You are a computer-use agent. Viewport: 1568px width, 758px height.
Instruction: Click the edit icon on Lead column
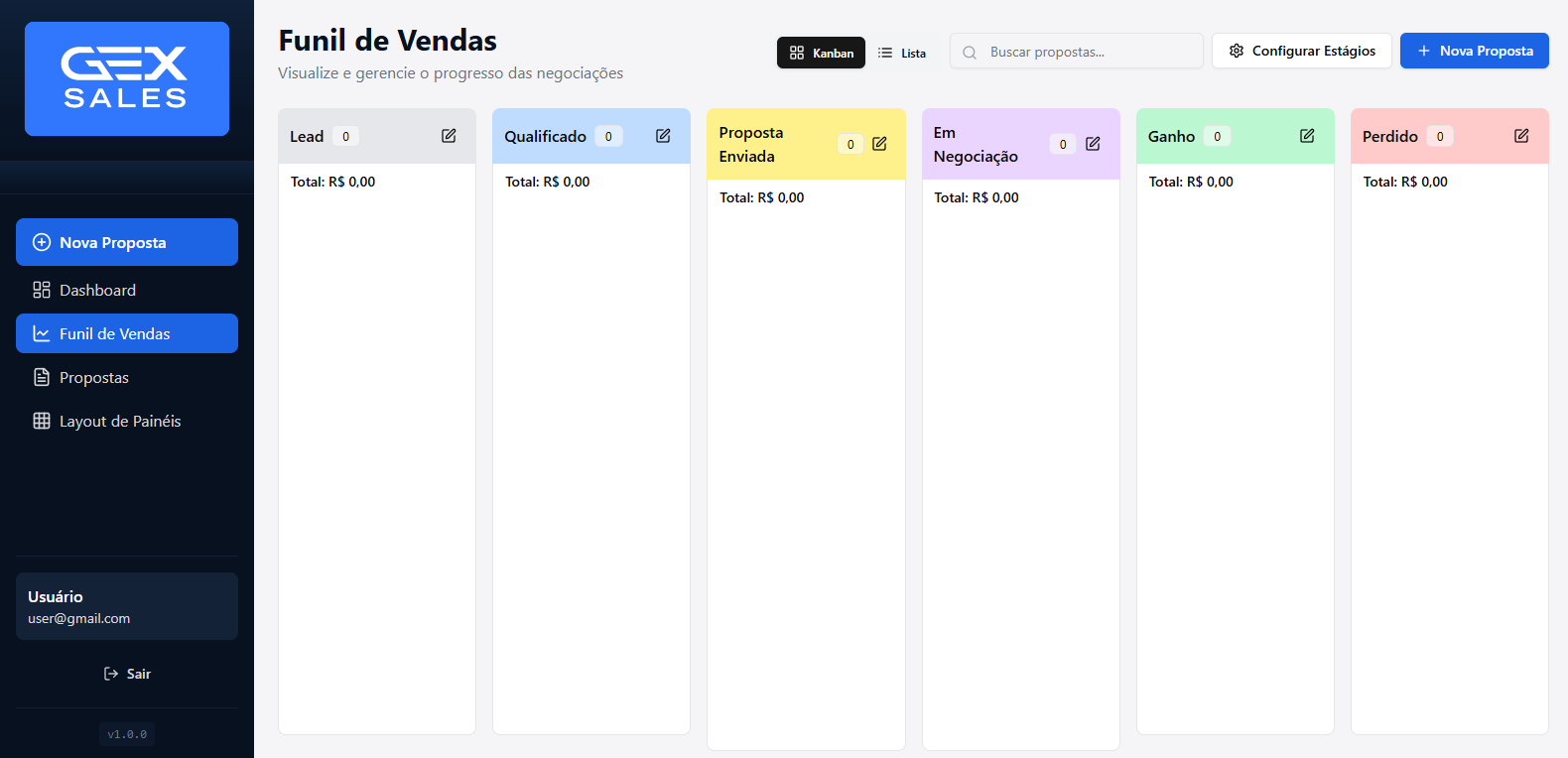(x=449, y=136)
